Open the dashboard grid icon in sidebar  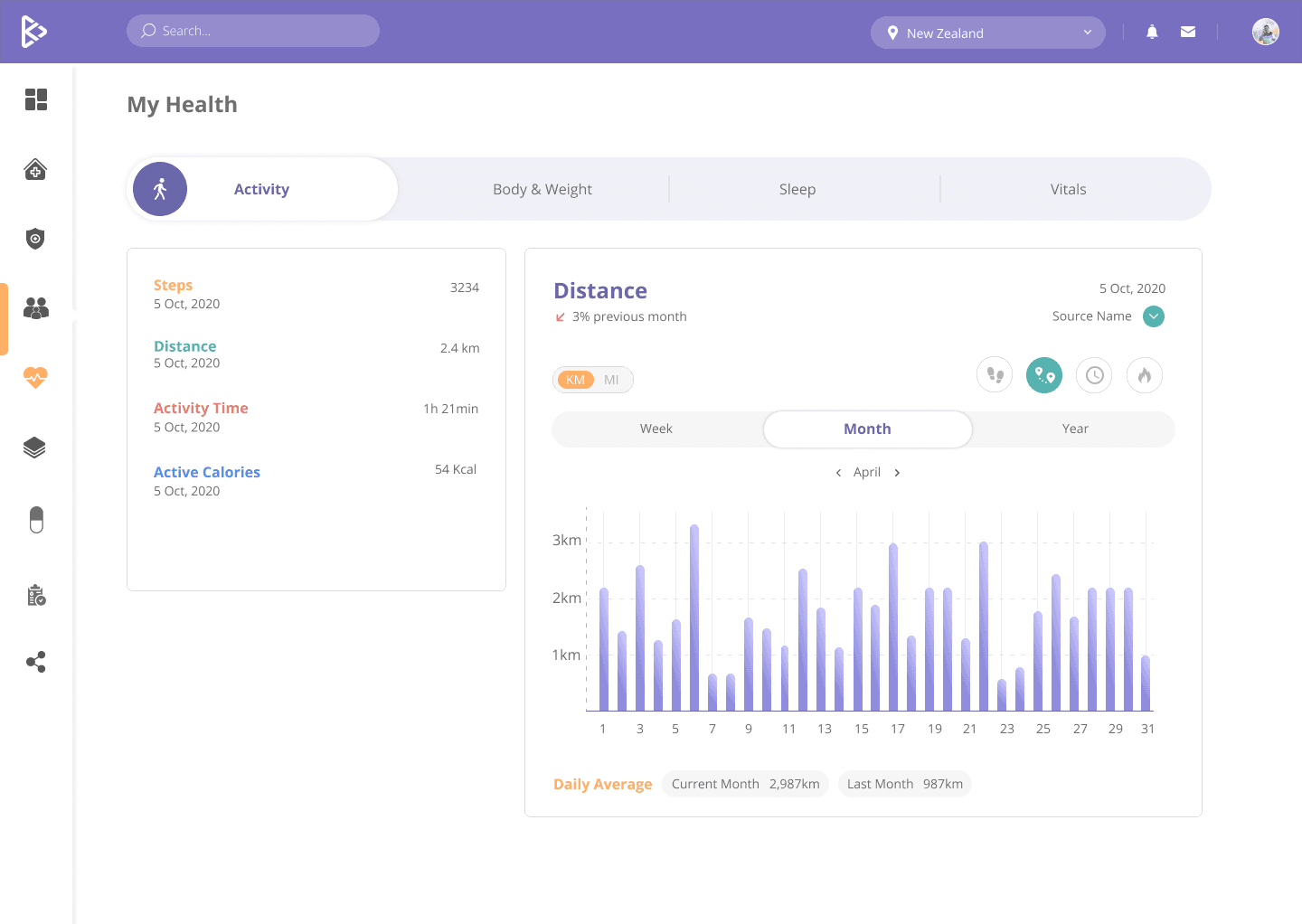[36, 99]
